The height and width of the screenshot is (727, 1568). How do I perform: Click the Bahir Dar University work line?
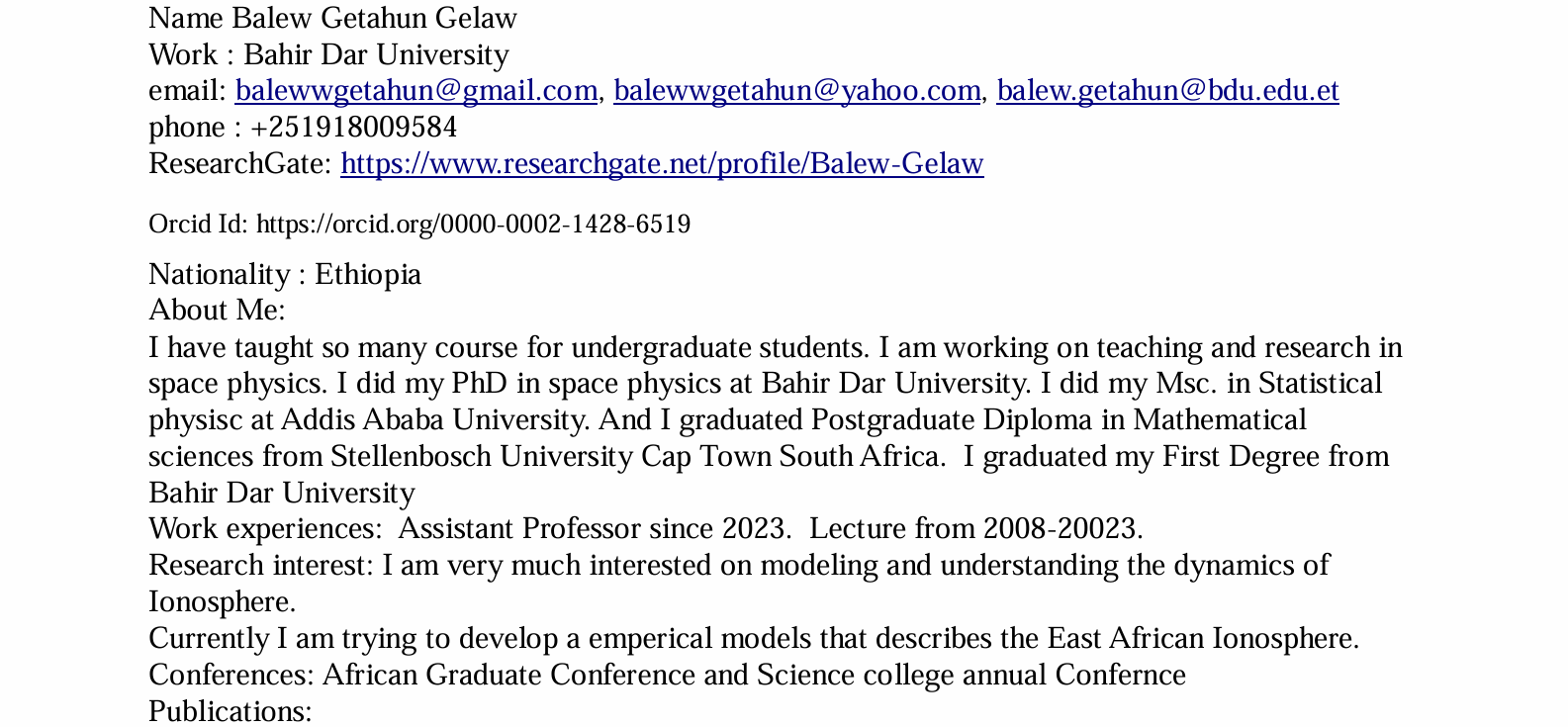click(x=376, y=55)
